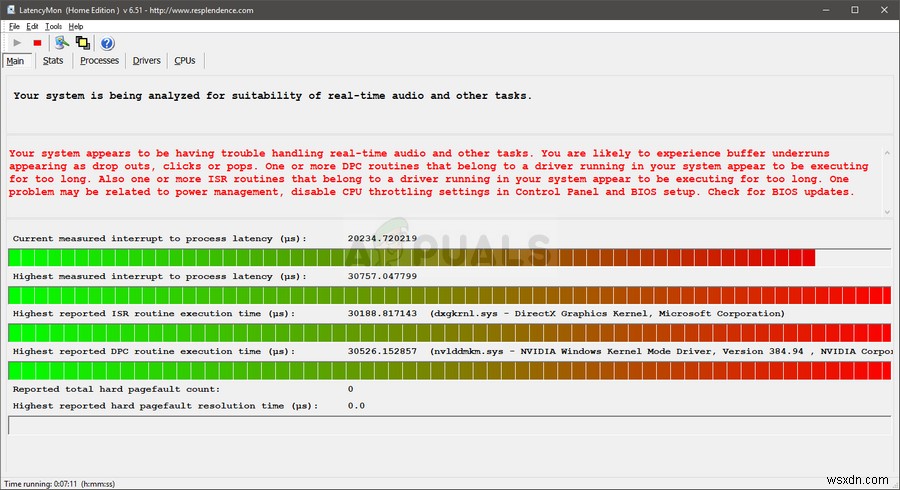Click the highest latency value 30757.047799
The image size is (900, 490).
coord(382,277)
